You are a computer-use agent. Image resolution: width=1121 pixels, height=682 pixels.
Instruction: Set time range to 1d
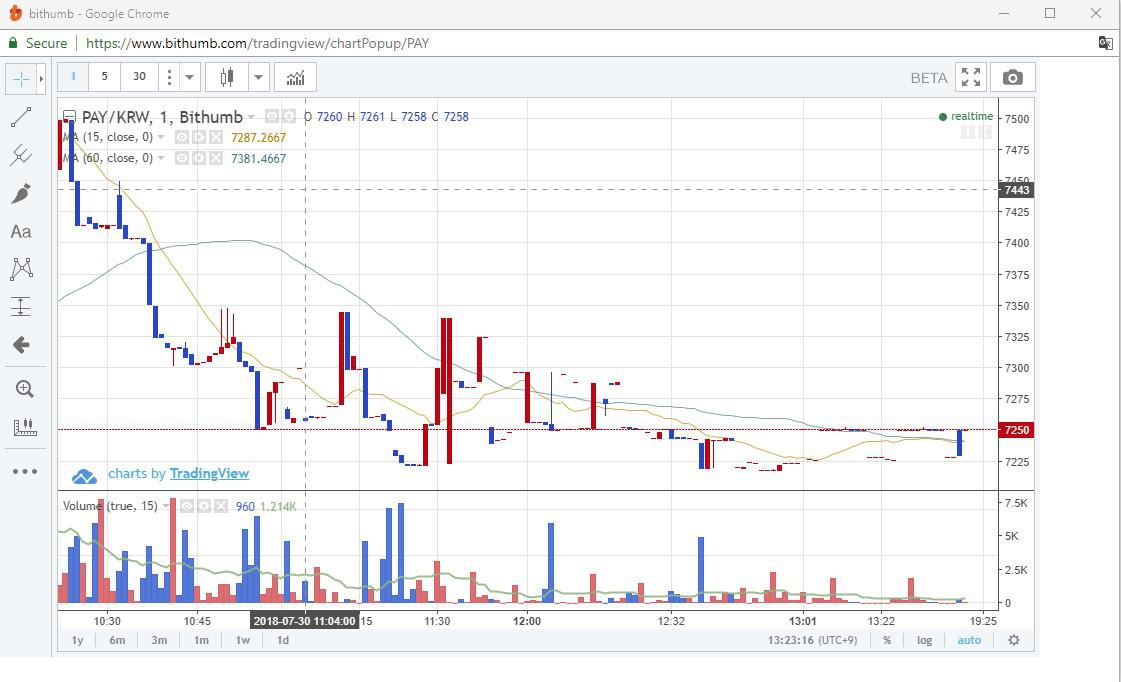tap(283, 640)
